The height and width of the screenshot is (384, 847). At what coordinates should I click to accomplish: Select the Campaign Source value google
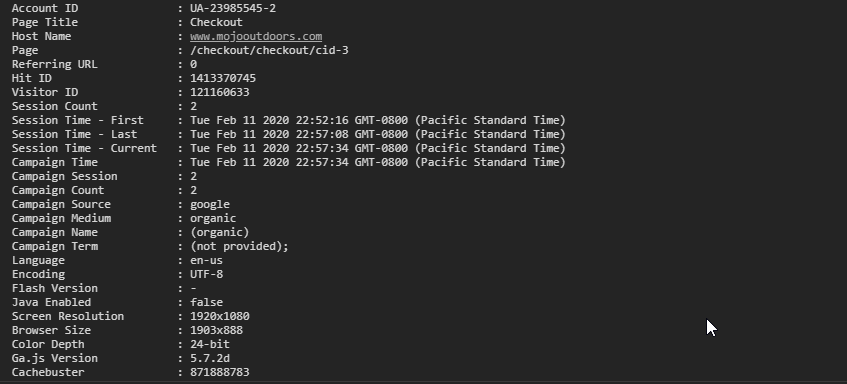click(x=210, y=205)
